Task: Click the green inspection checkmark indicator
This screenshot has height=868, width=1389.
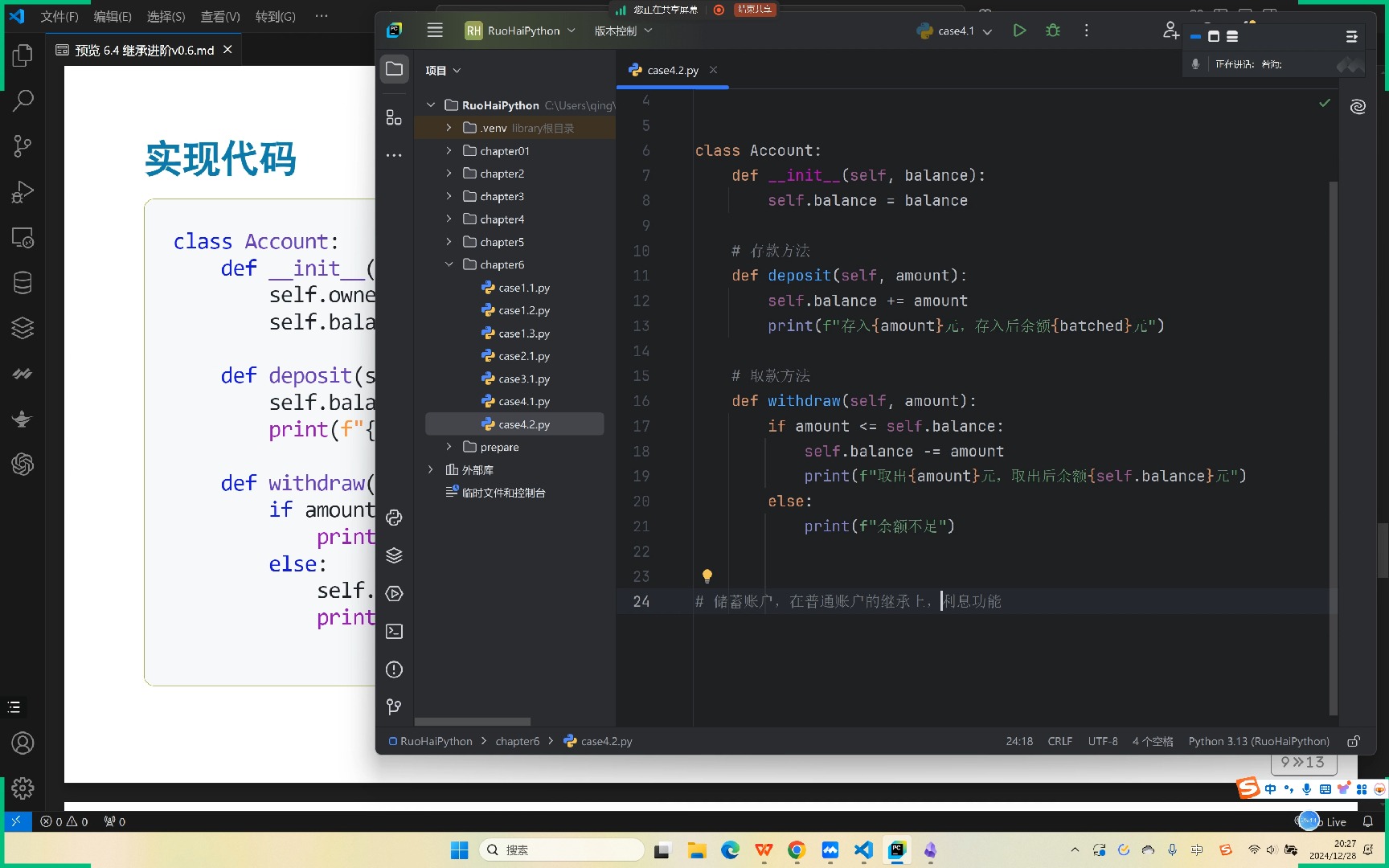Action: (1325, 103)
